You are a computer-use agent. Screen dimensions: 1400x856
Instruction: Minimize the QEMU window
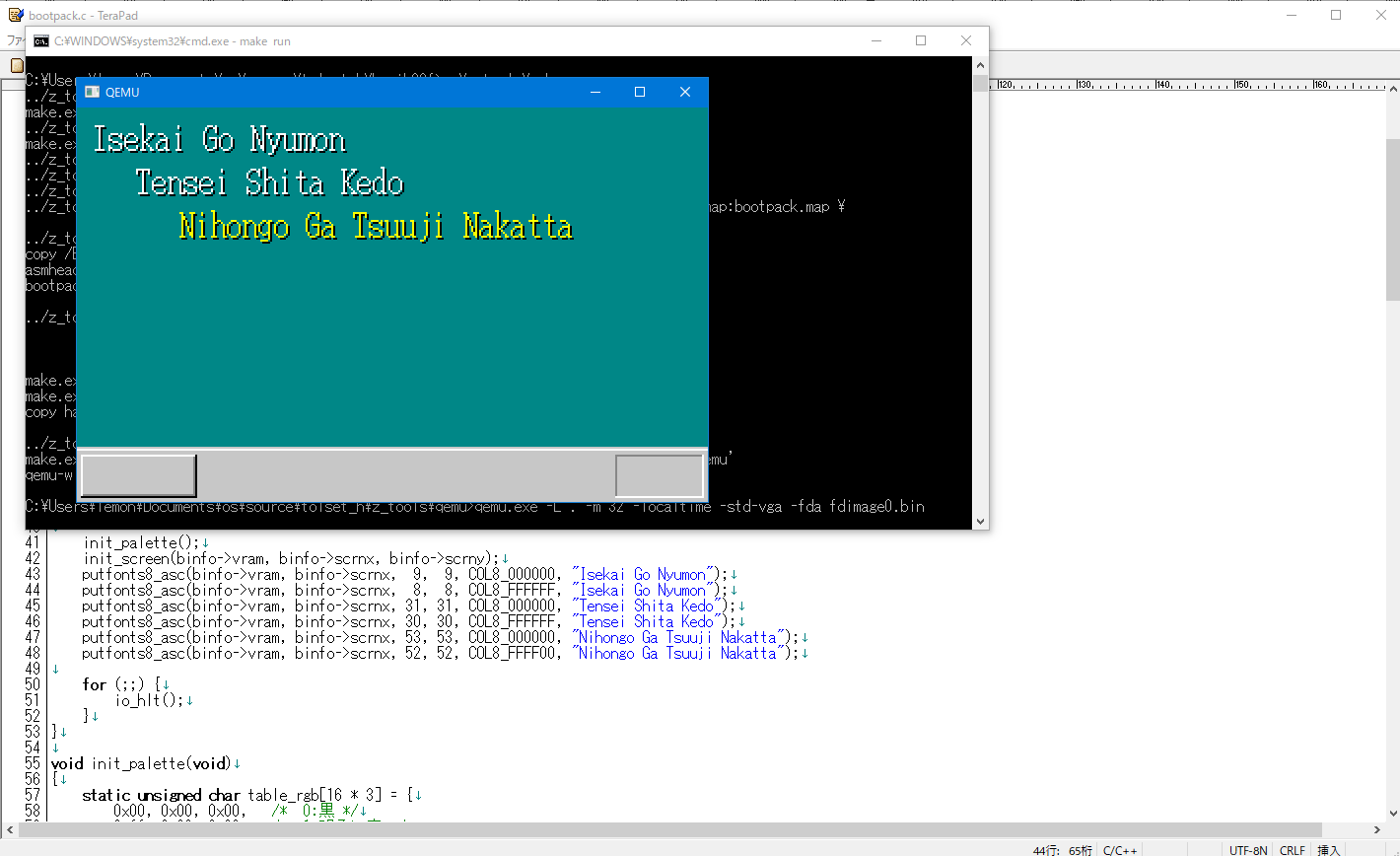point(595,92)
